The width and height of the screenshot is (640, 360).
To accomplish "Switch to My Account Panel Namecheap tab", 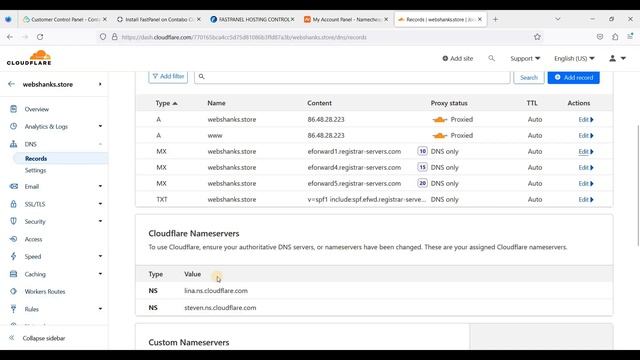I will (345, 19).
